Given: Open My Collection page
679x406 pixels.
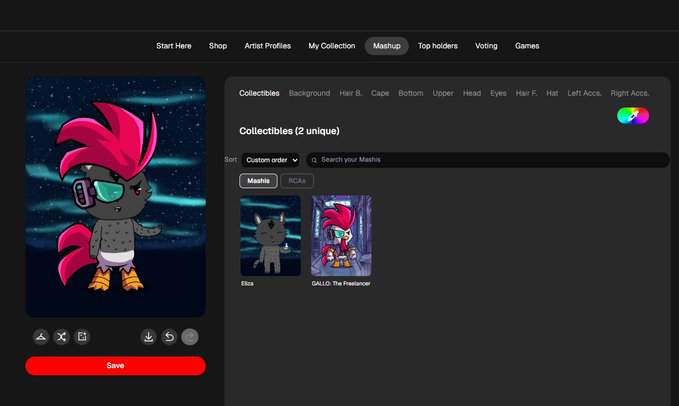Looking at the screenshot, I should coord(332,46).
